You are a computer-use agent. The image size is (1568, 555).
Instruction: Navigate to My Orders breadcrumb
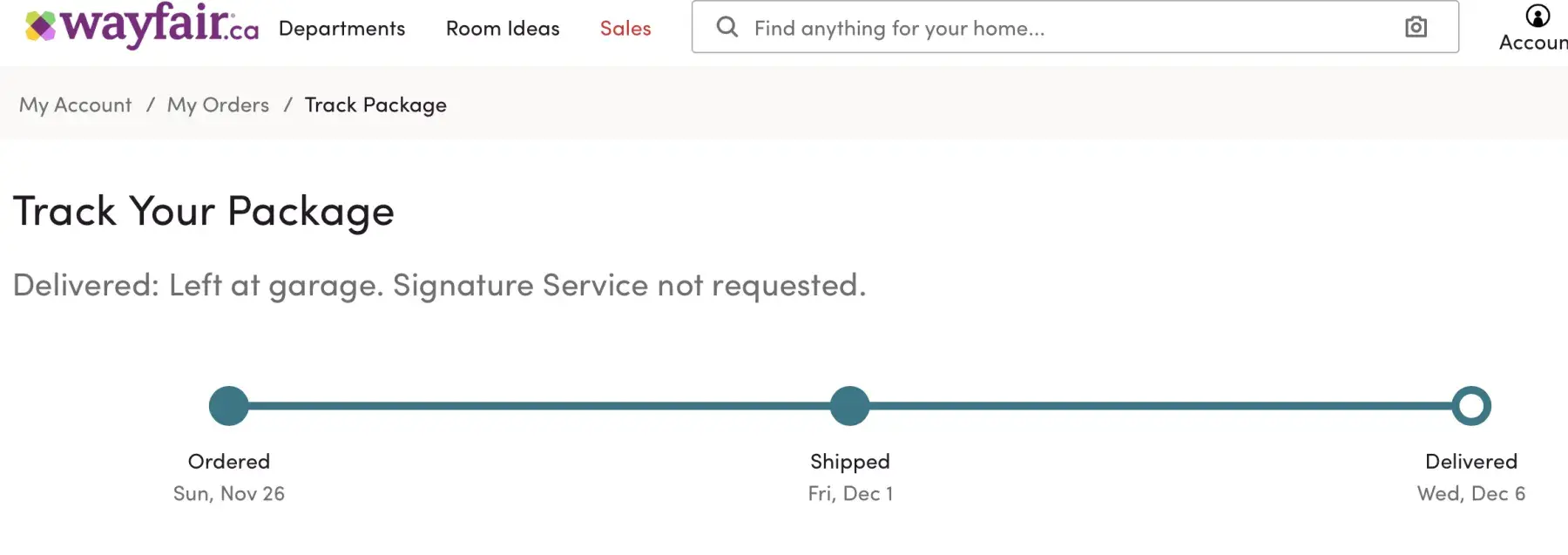click(x=218, y=105)
